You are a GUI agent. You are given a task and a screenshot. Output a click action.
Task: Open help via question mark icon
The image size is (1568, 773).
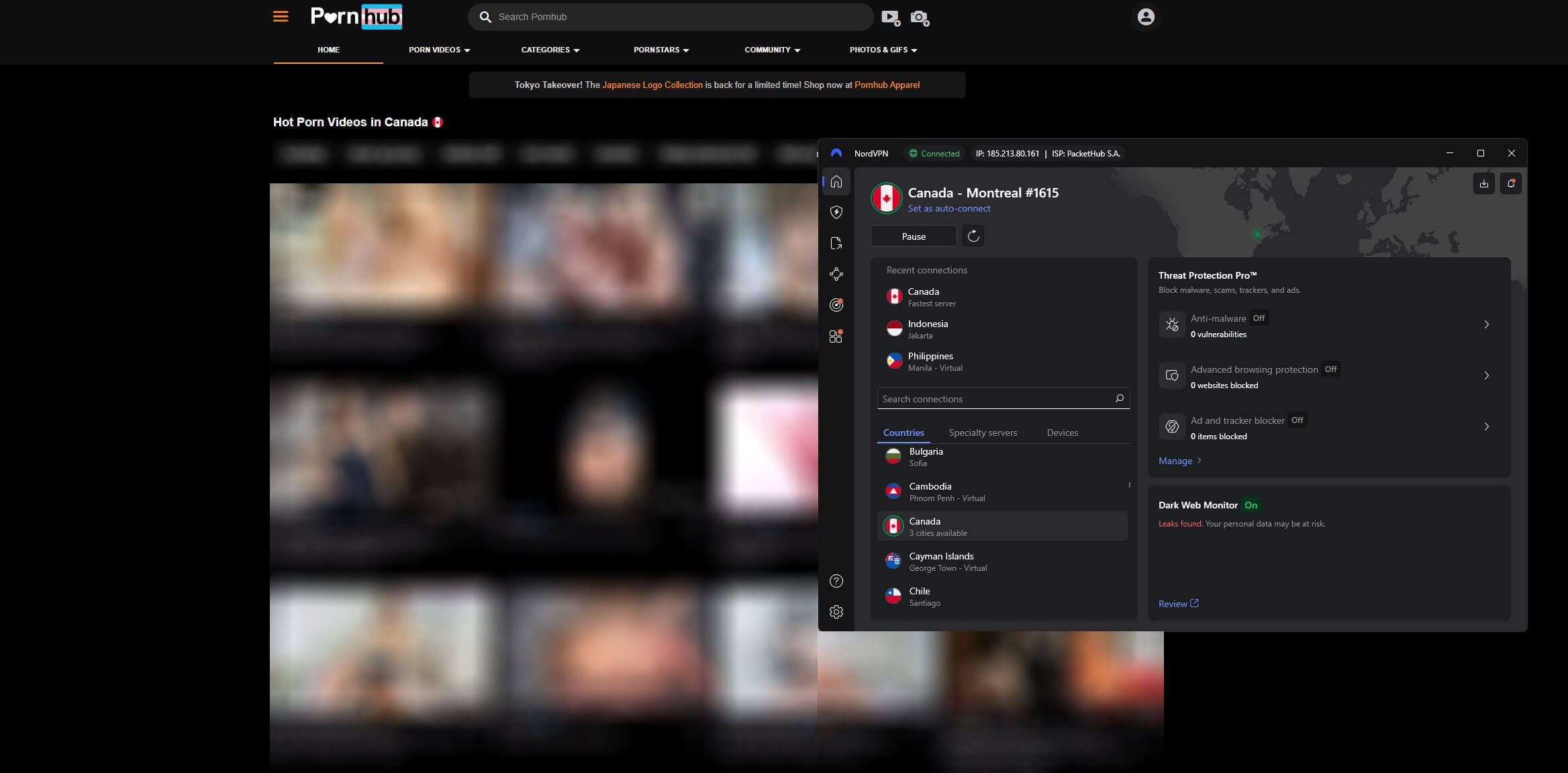pyautogui.click(x=836, y=581)
